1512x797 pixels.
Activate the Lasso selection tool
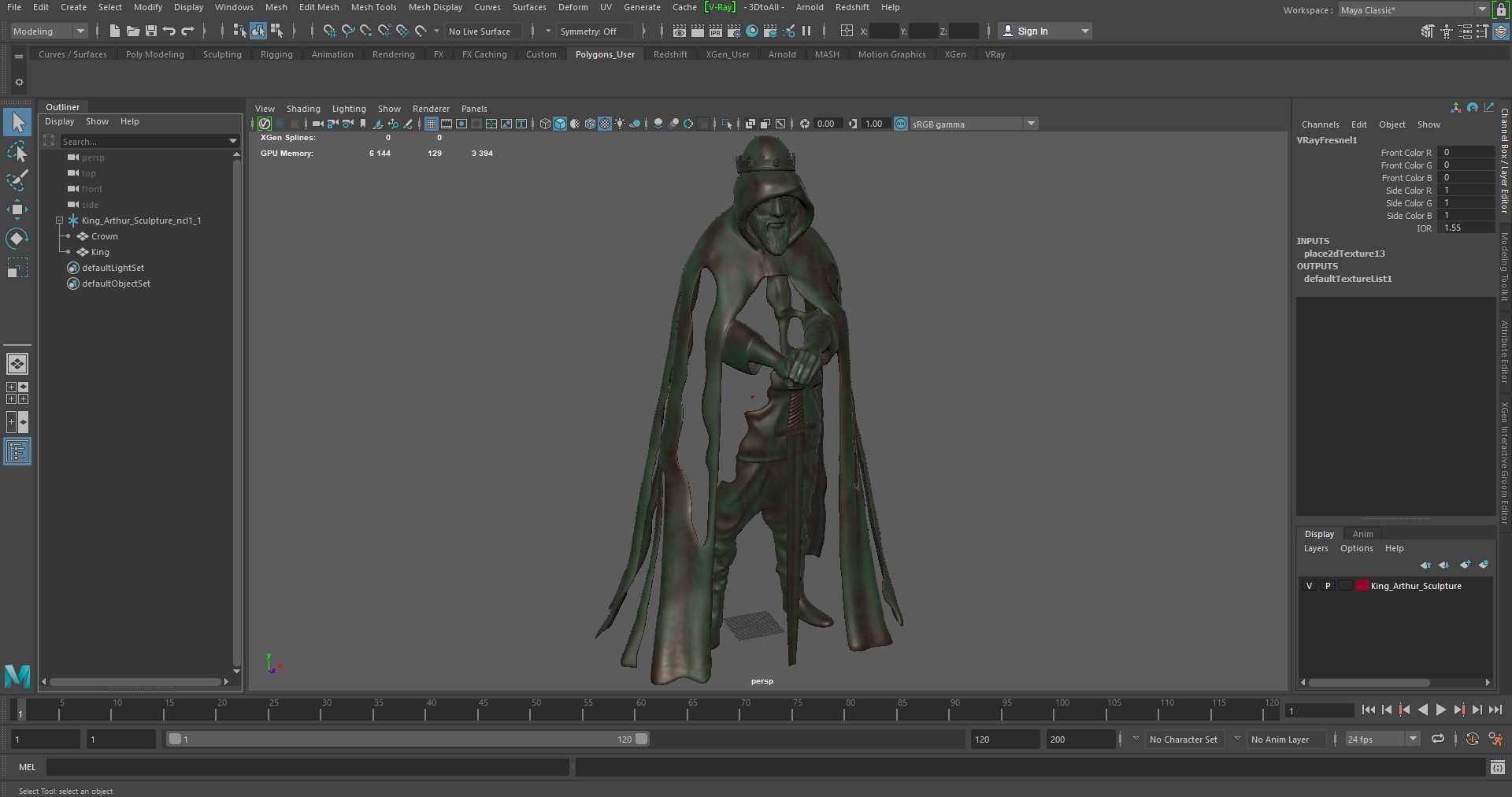click(x=17, y=151)
